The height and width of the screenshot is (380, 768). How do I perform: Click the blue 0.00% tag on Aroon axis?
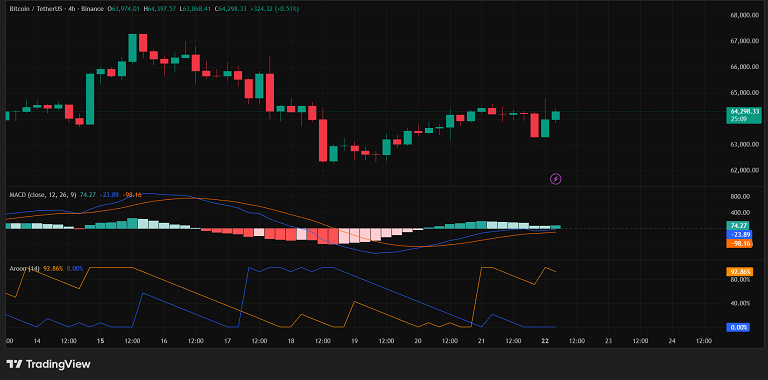[738, 327]
